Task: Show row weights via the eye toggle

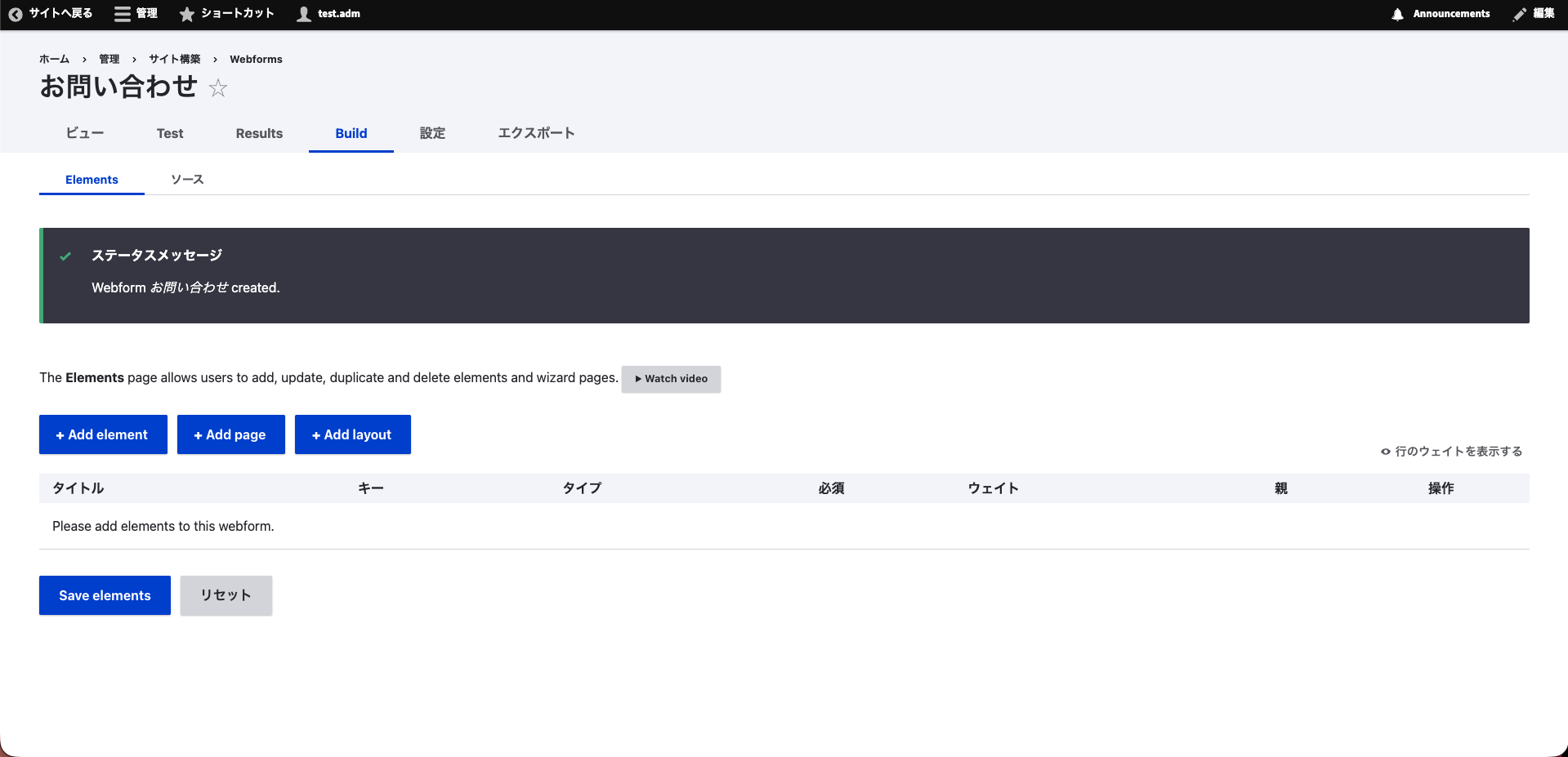Action: (1451, 452)
